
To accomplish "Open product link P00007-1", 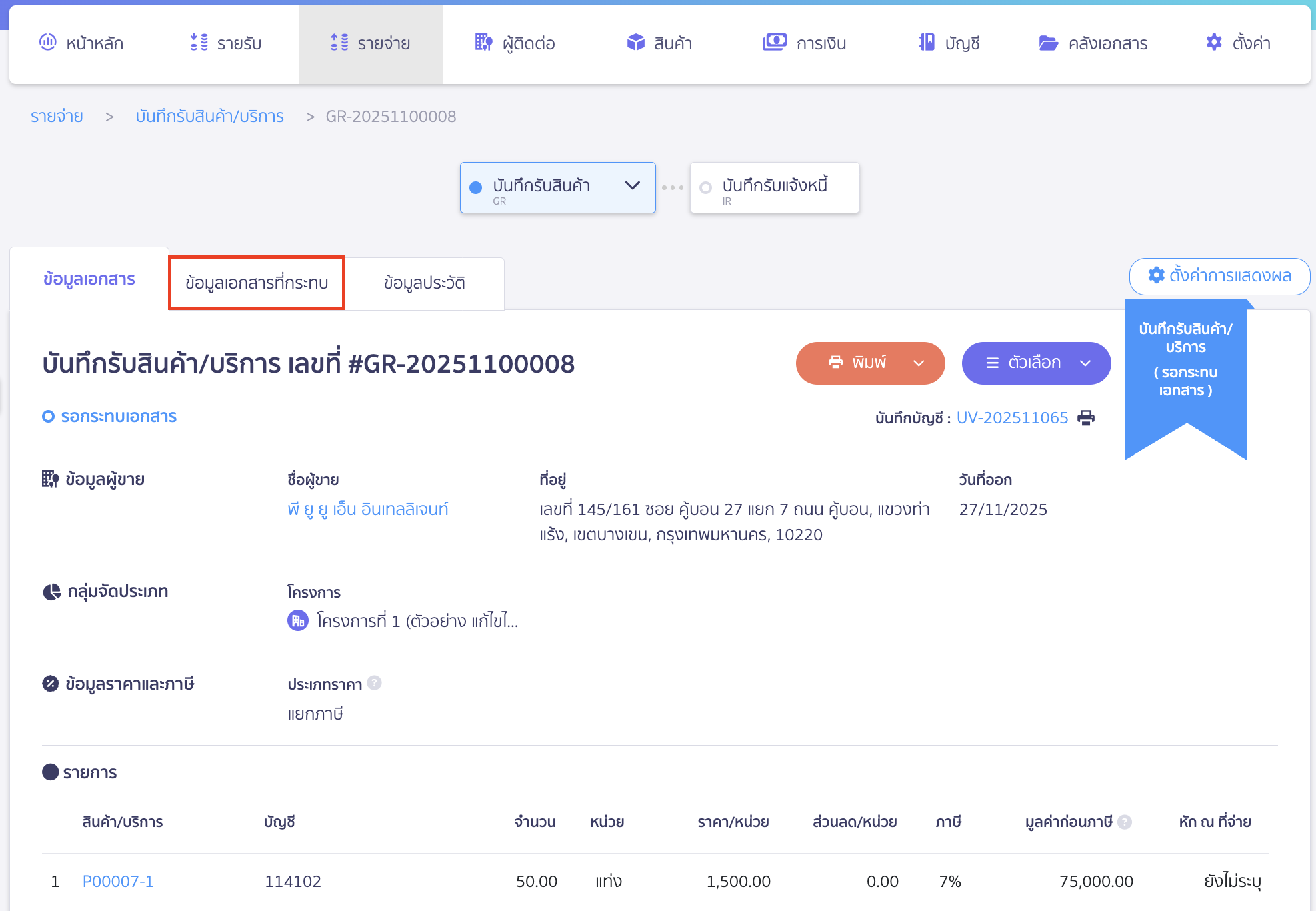I will coord(118,882).
